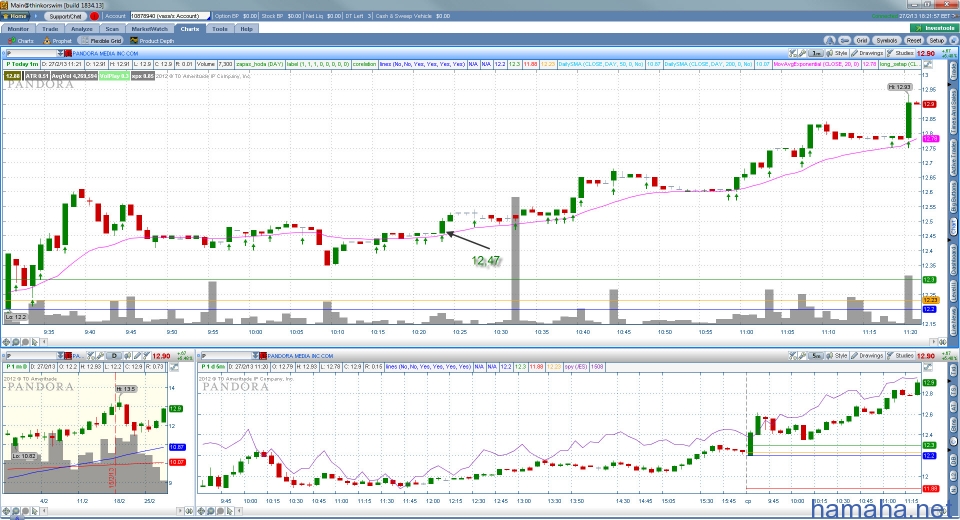
Task: Open the Home button menu
Action: point(15,16)
